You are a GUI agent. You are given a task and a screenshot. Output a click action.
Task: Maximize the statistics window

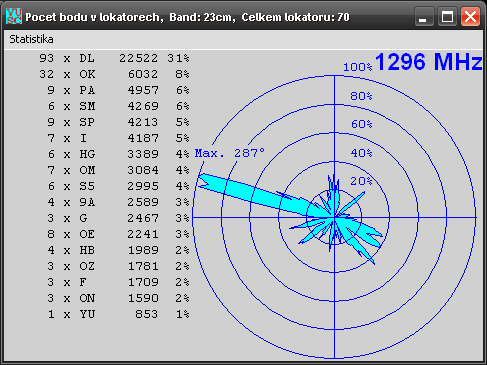(x=447, y=16)
